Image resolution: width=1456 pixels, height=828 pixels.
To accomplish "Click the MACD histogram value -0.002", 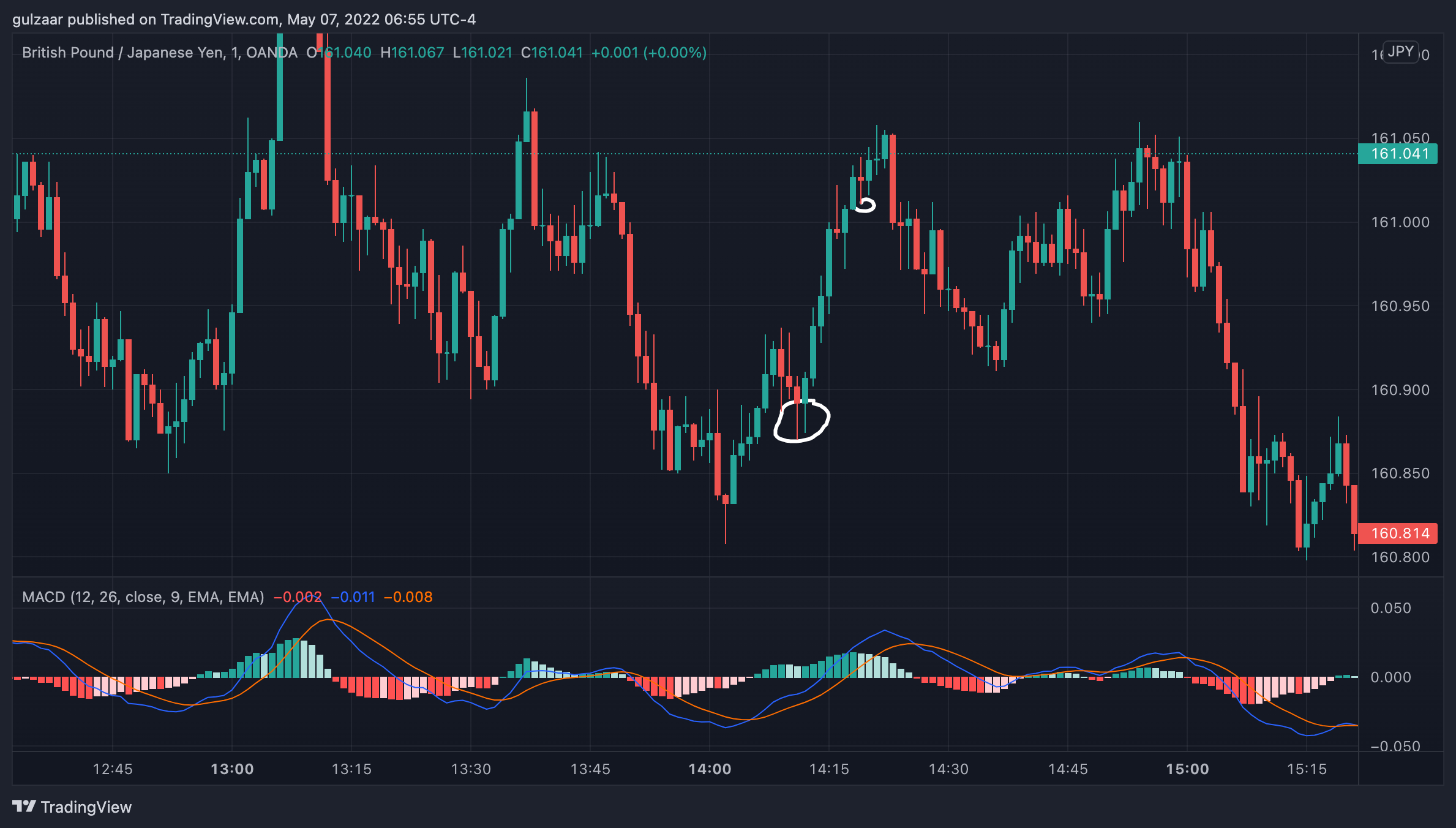I will [x=298, y=597].
